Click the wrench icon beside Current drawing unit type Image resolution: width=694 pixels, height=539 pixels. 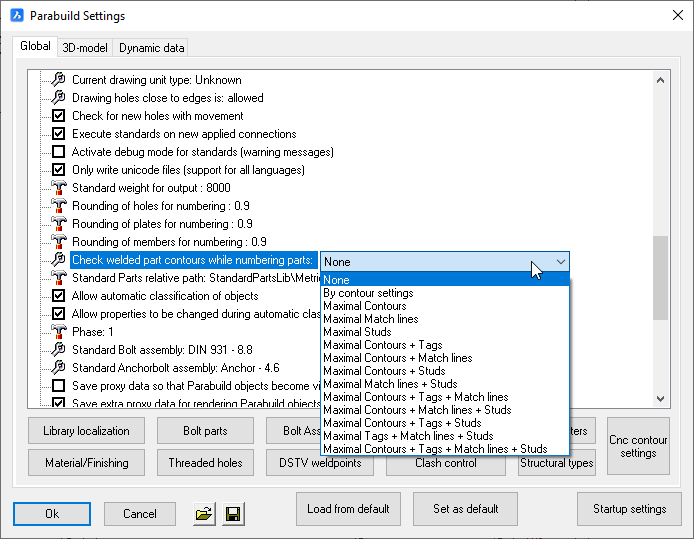point(59,80)
